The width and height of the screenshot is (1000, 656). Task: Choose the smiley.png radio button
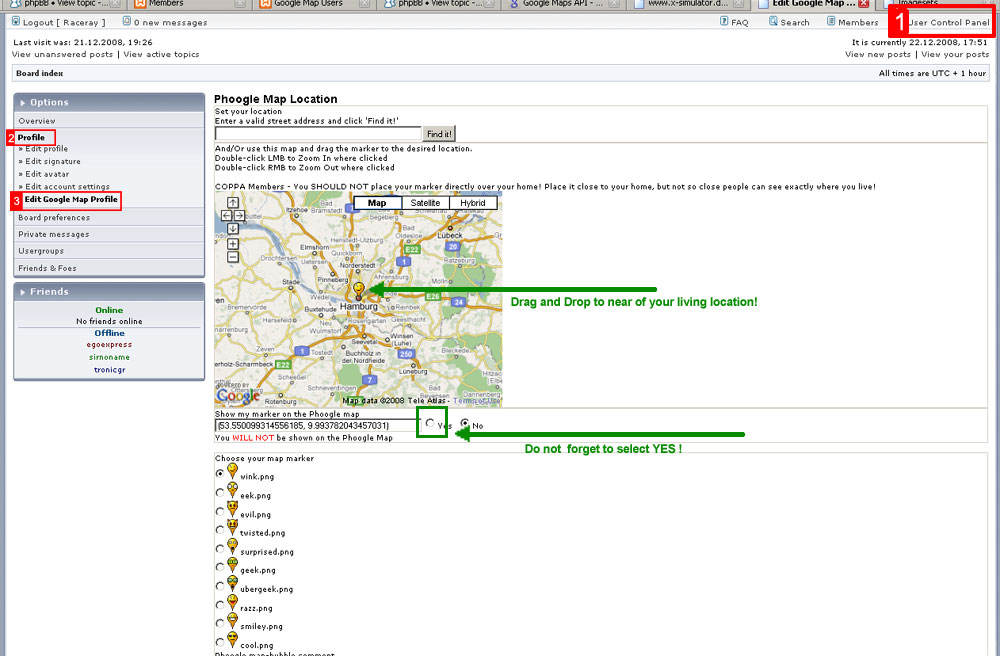point(220,623)
